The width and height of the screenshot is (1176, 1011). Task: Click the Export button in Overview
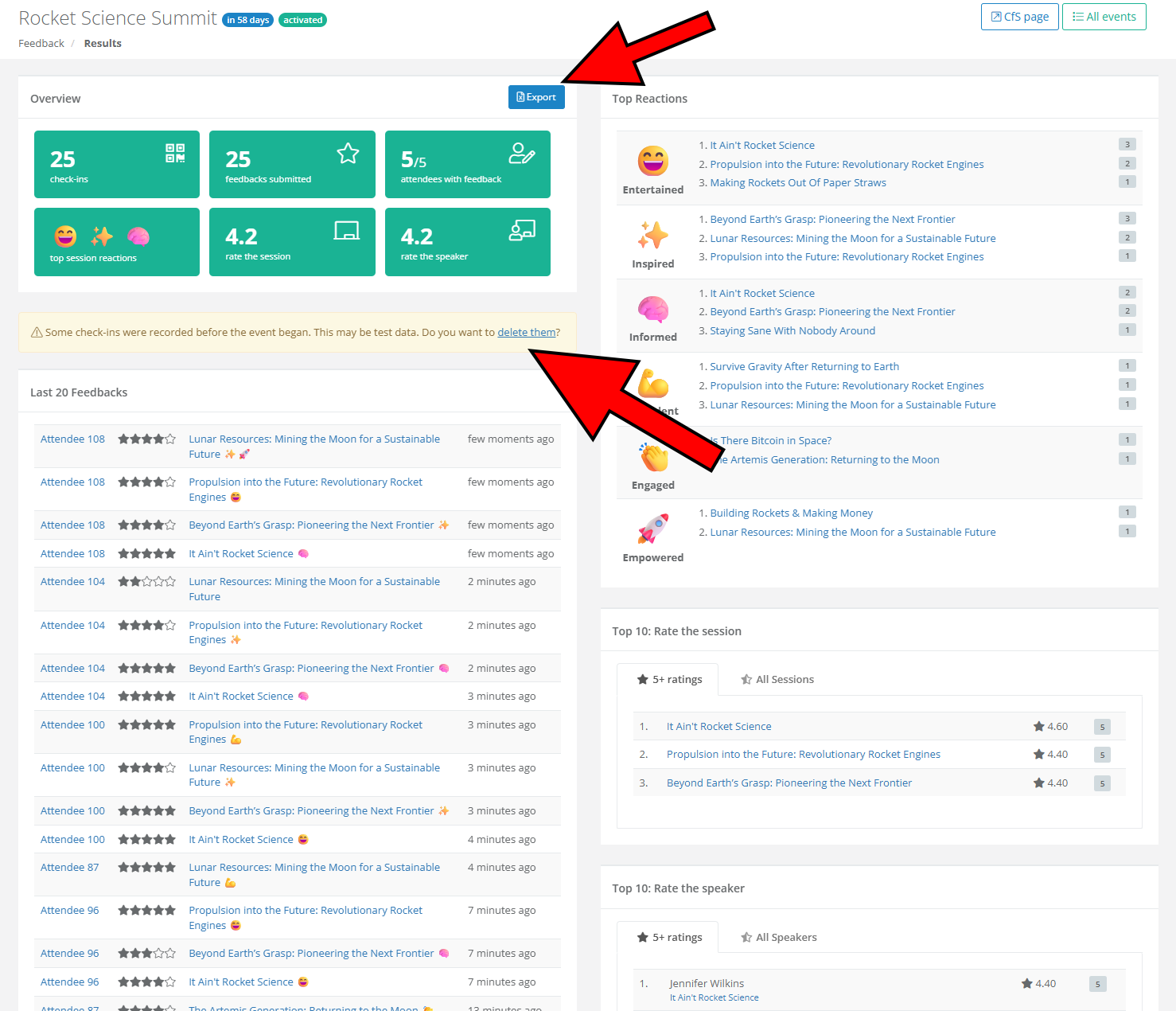coord(536,97)
